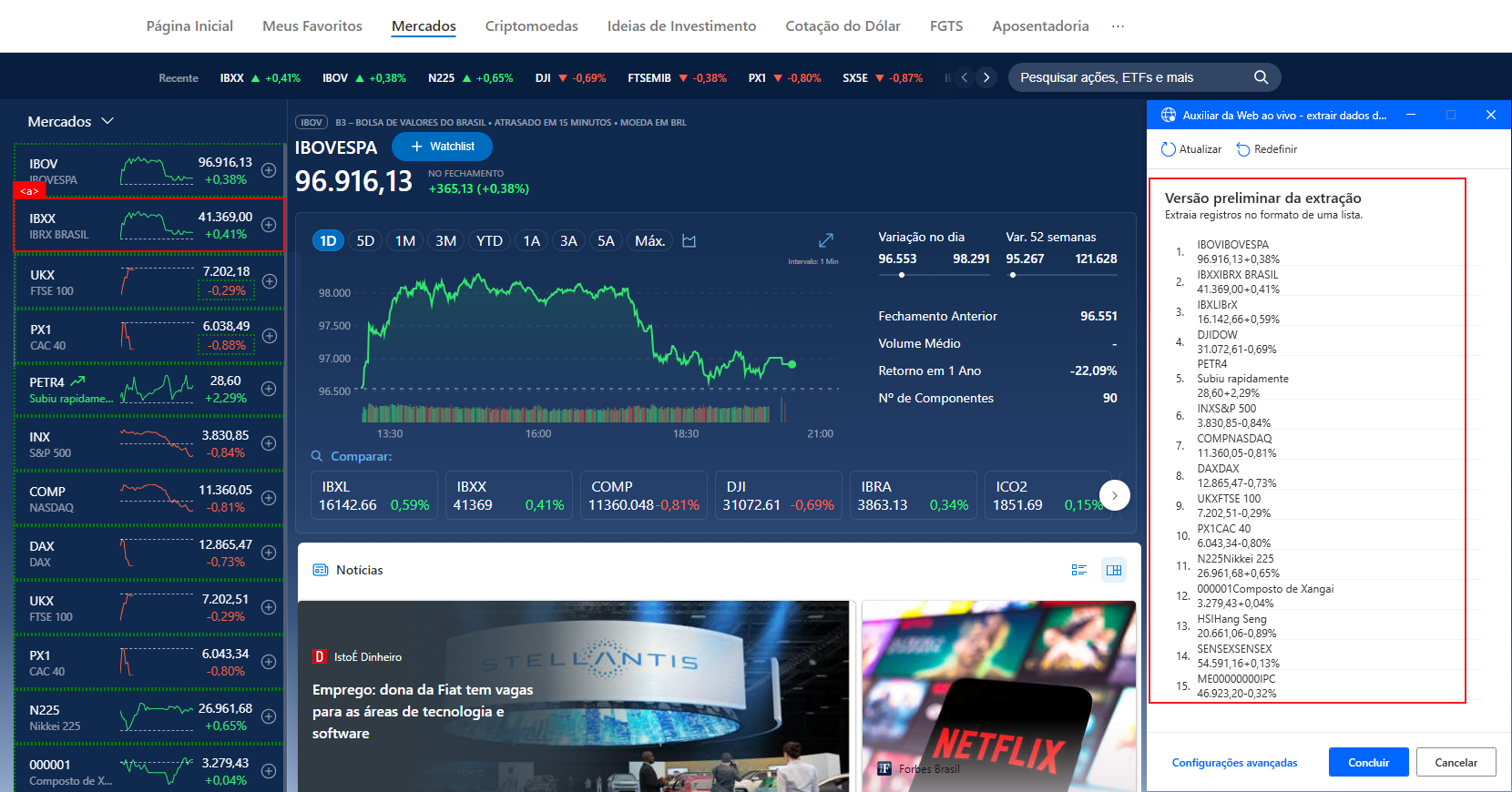Select extracted item 13 HSIHang Seng

[1328, 625]
